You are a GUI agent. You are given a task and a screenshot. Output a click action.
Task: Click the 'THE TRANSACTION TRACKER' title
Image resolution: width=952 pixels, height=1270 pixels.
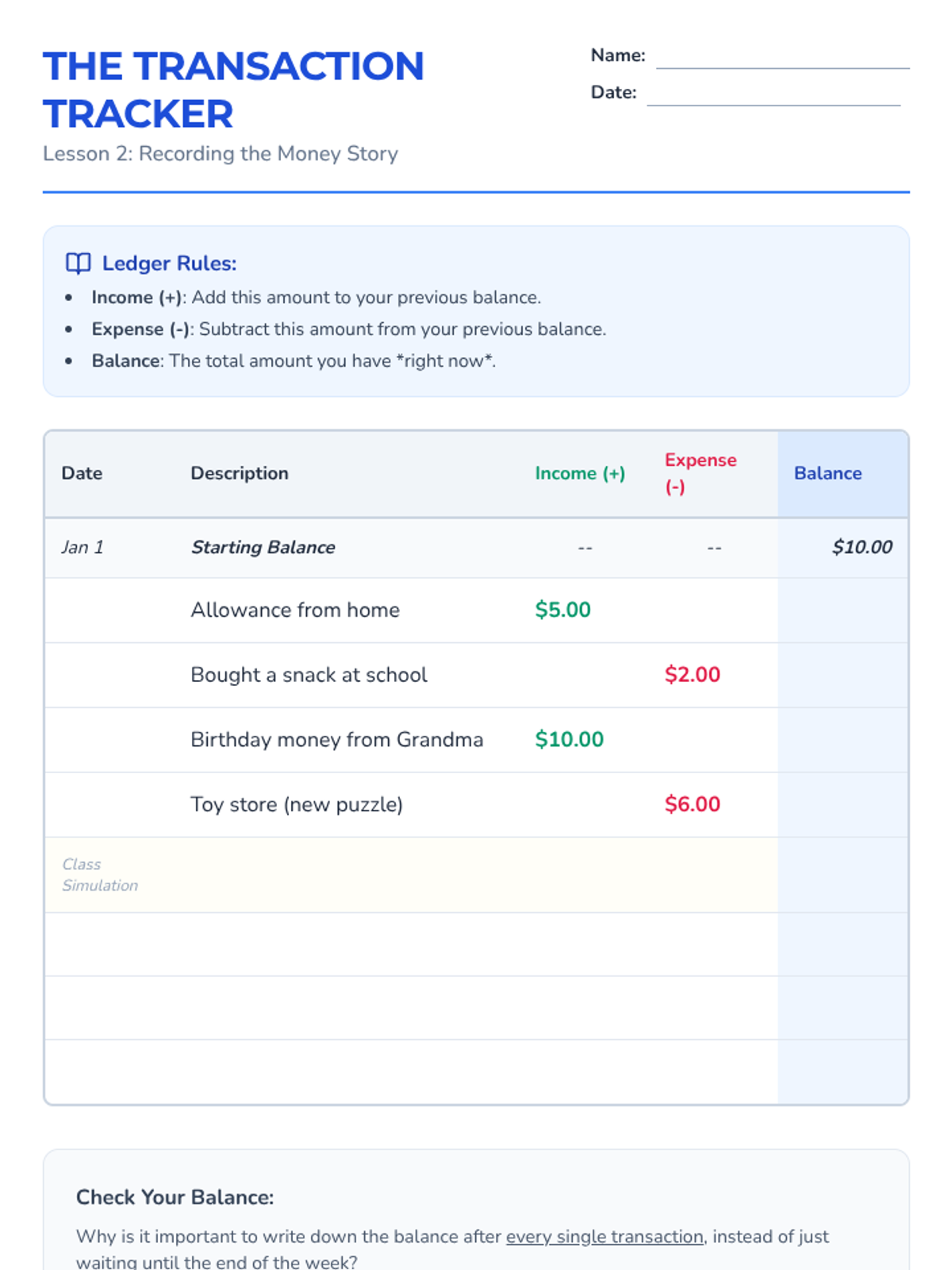(x=233, y=90)
